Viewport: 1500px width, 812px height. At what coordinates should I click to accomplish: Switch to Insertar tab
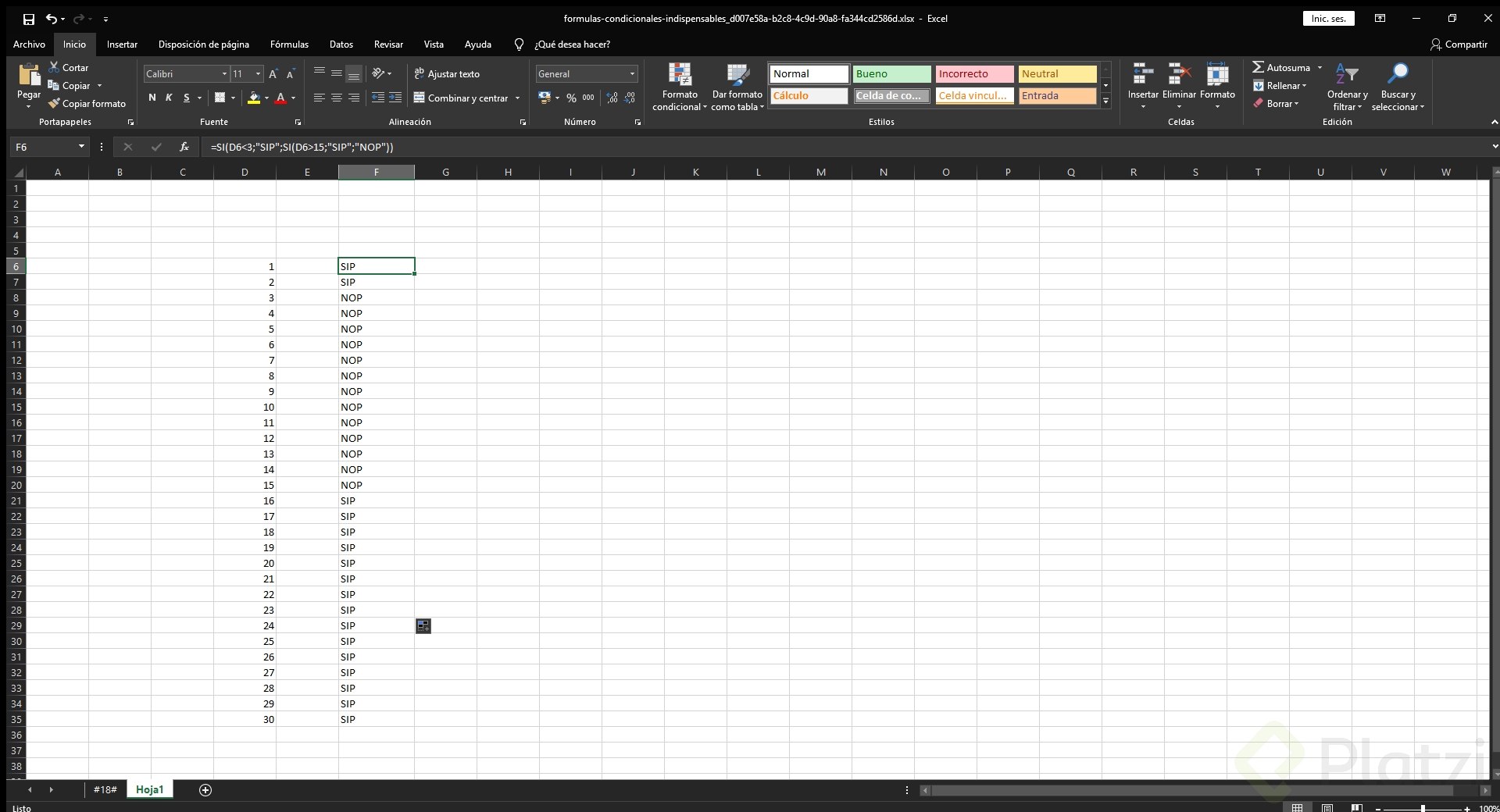(x=122, y=45)
